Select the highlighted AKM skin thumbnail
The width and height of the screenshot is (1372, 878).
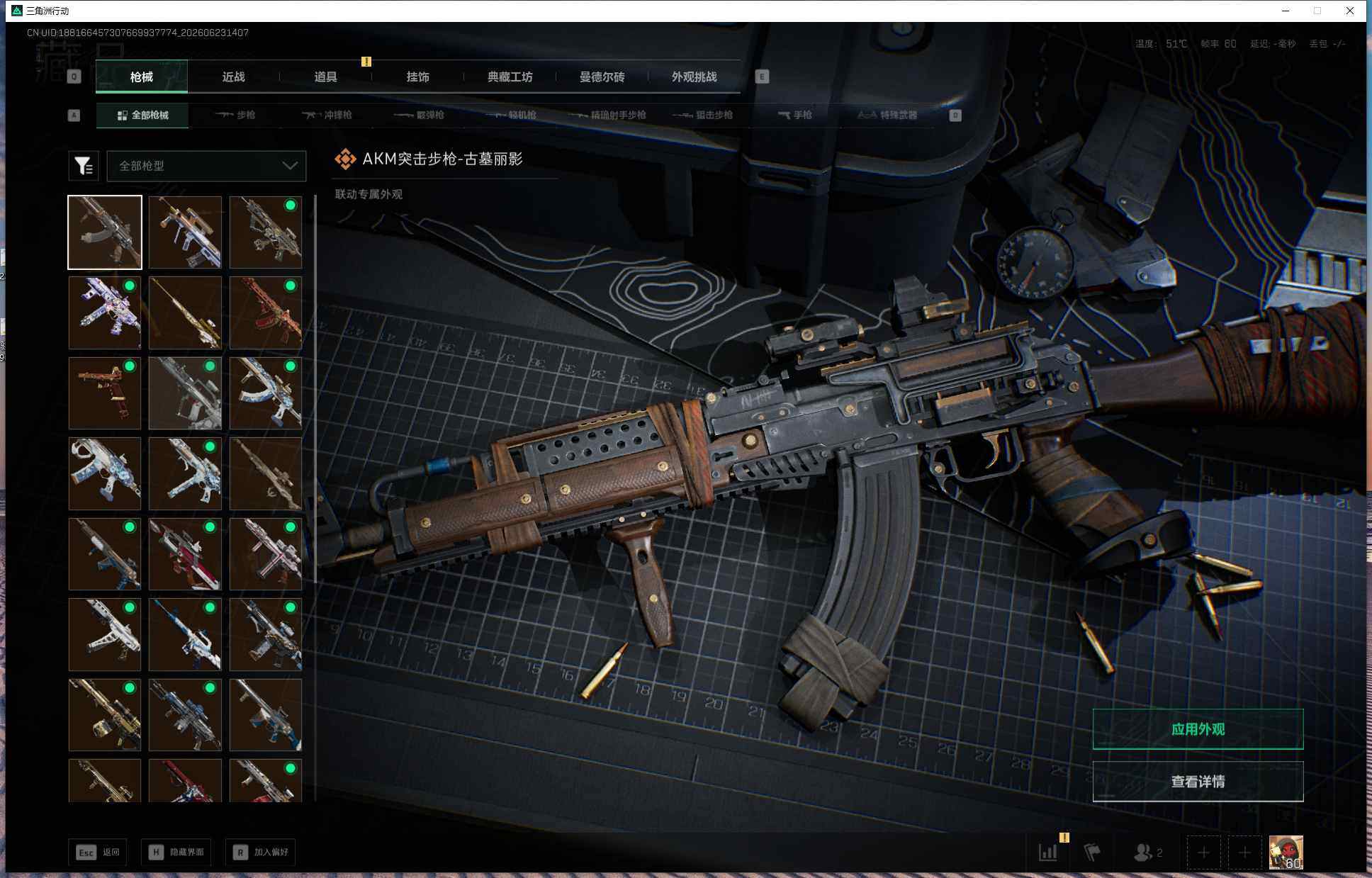click(105, 232)
